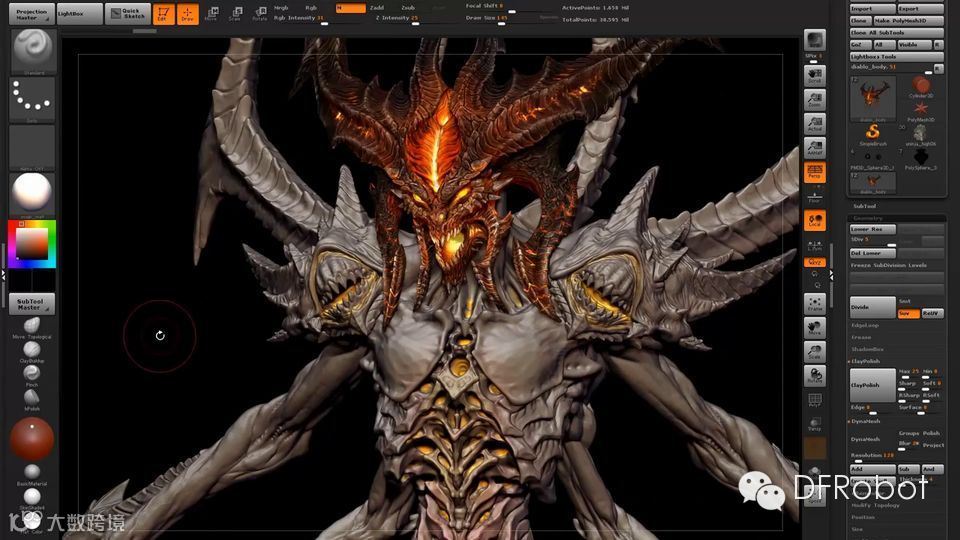
Task: Toggle PolyF polyframe display
Action: coord(814,400)
